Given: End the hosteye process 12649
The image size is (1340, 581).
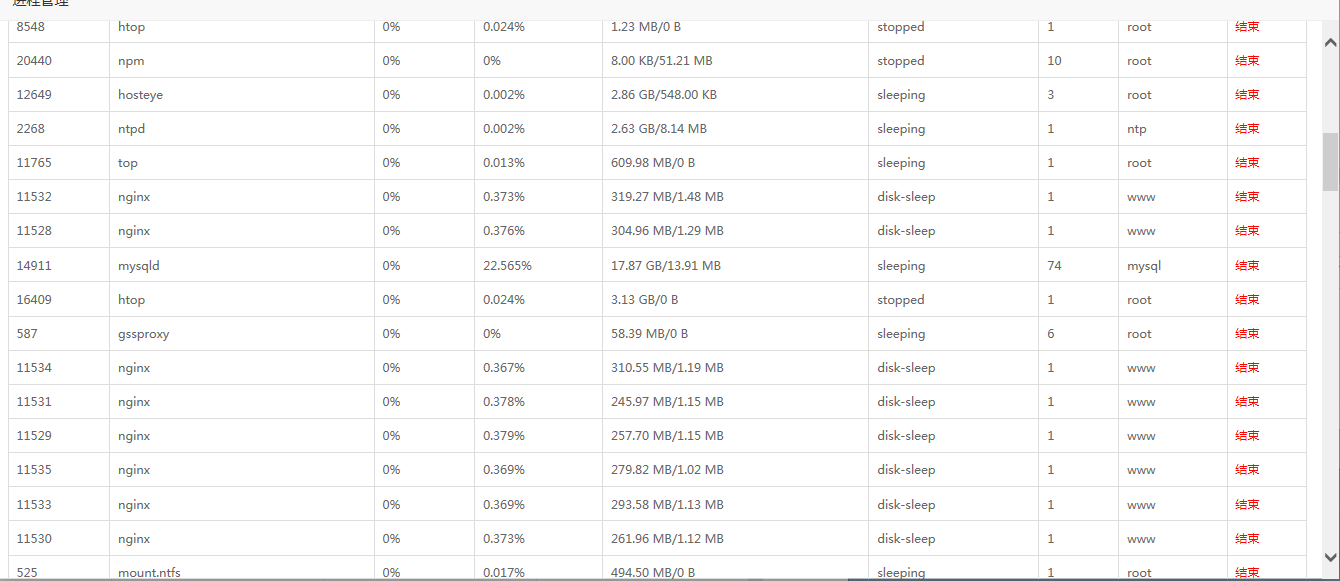Looking at the screenshot, I should pos(1247,95).
